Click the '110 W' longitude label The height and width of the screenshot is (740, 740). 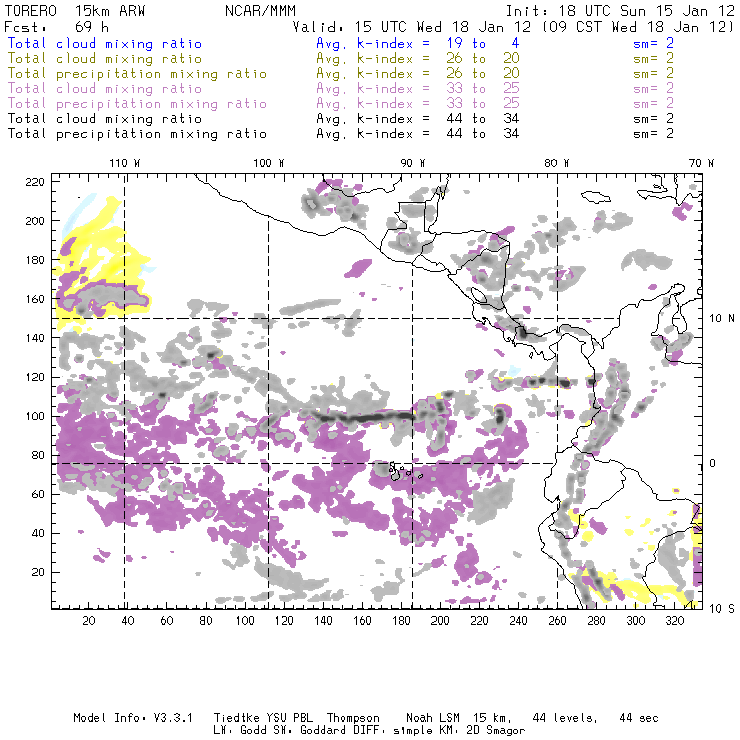point(125,163)
